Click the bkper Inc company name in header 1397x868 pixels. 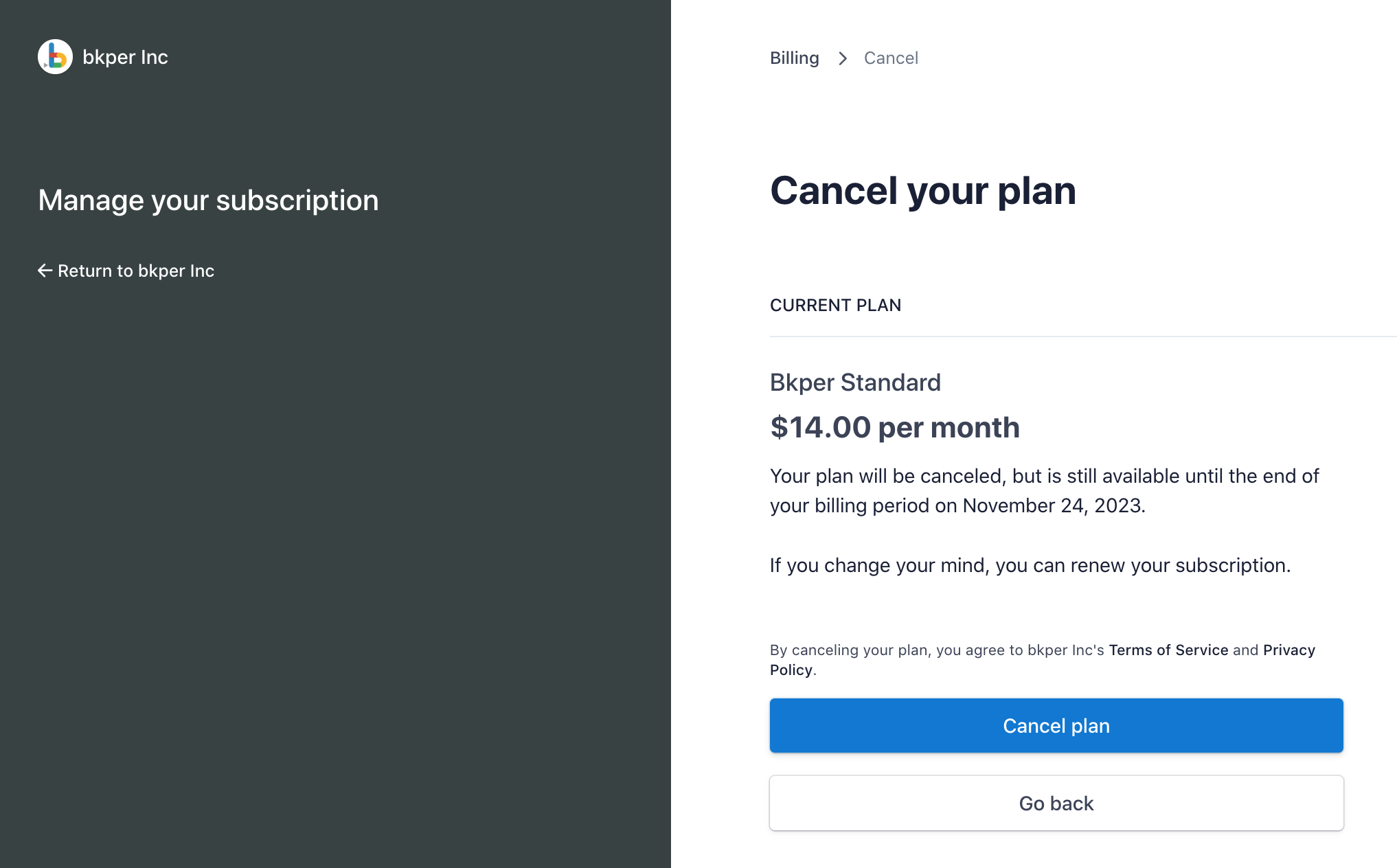126,56
